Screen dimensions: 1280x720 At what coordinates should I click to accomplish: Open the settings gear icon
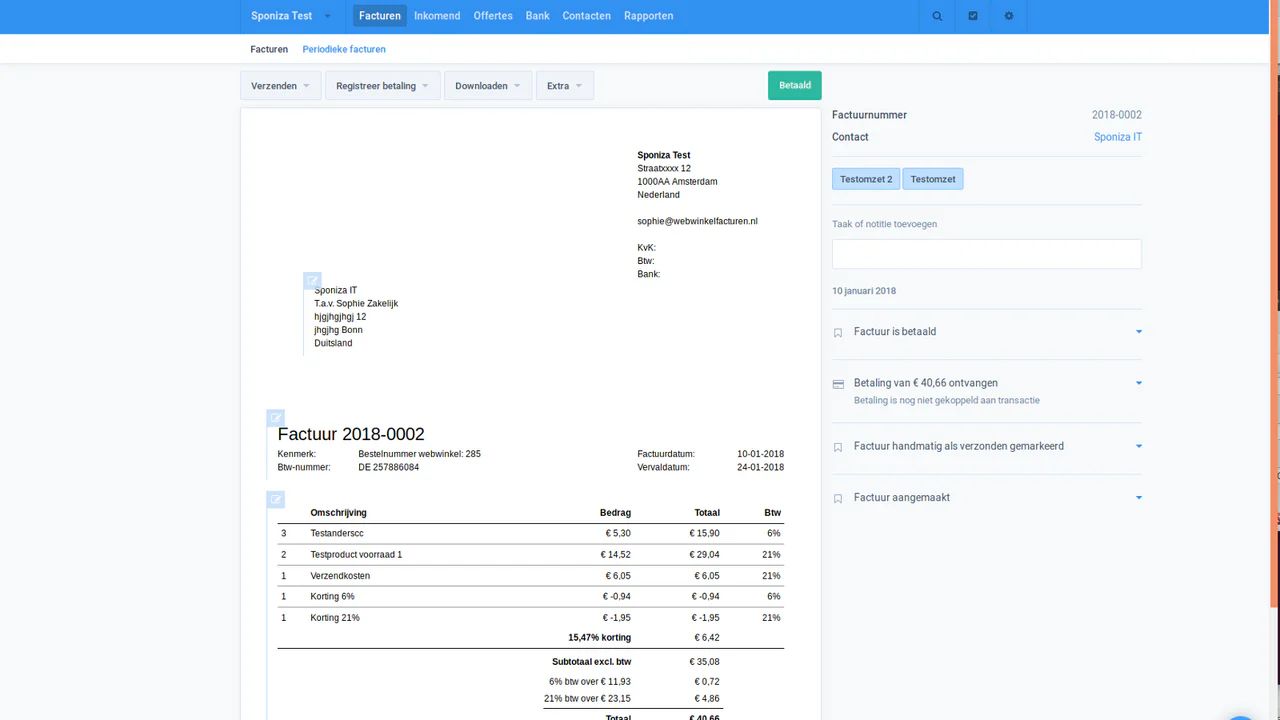click(x=1009, y=16)
